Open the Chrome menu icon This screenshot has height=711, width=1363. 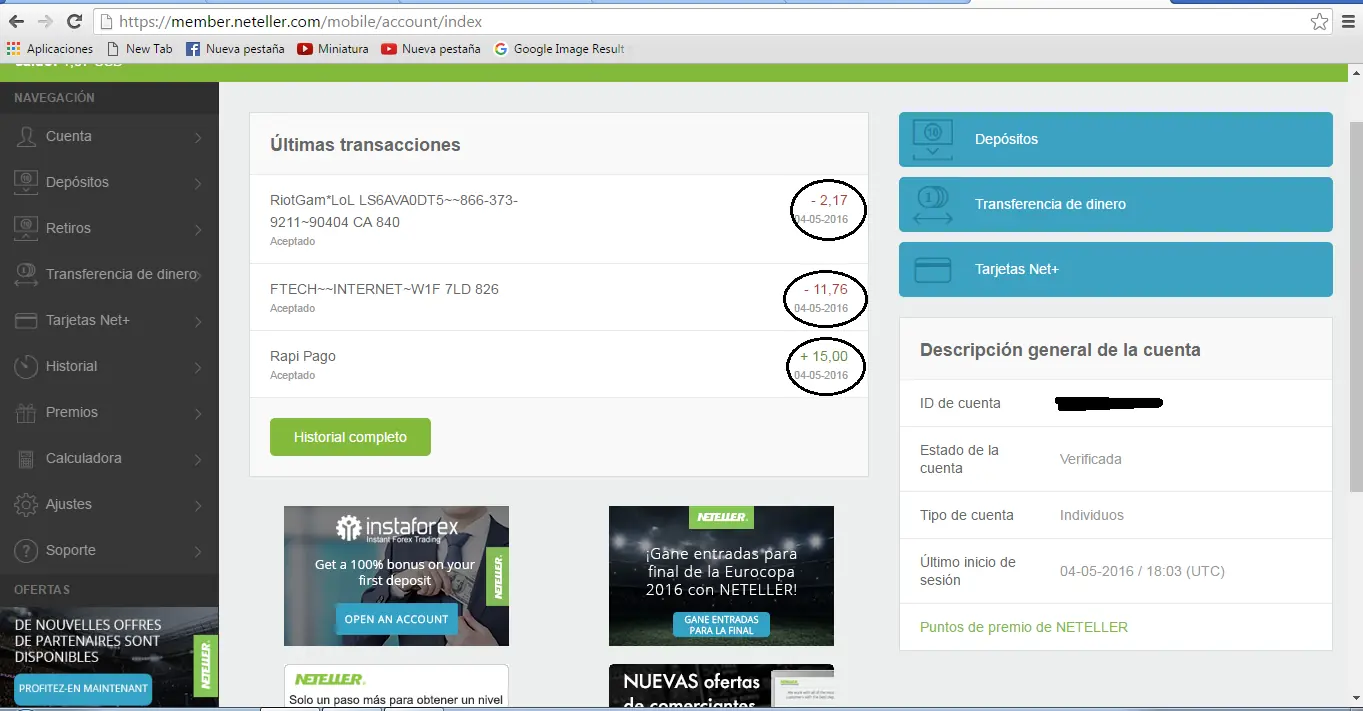click(x=1349, y=21)
